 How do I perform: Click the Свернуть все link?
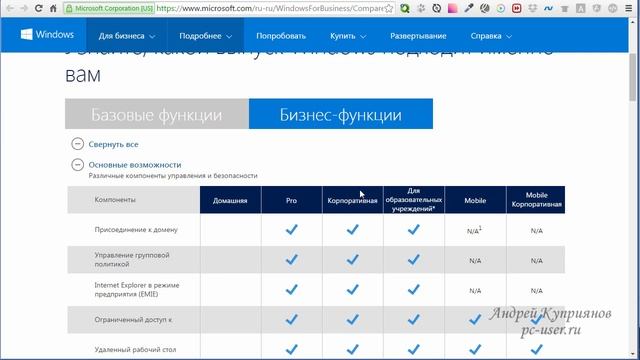[x=113, y=144]
